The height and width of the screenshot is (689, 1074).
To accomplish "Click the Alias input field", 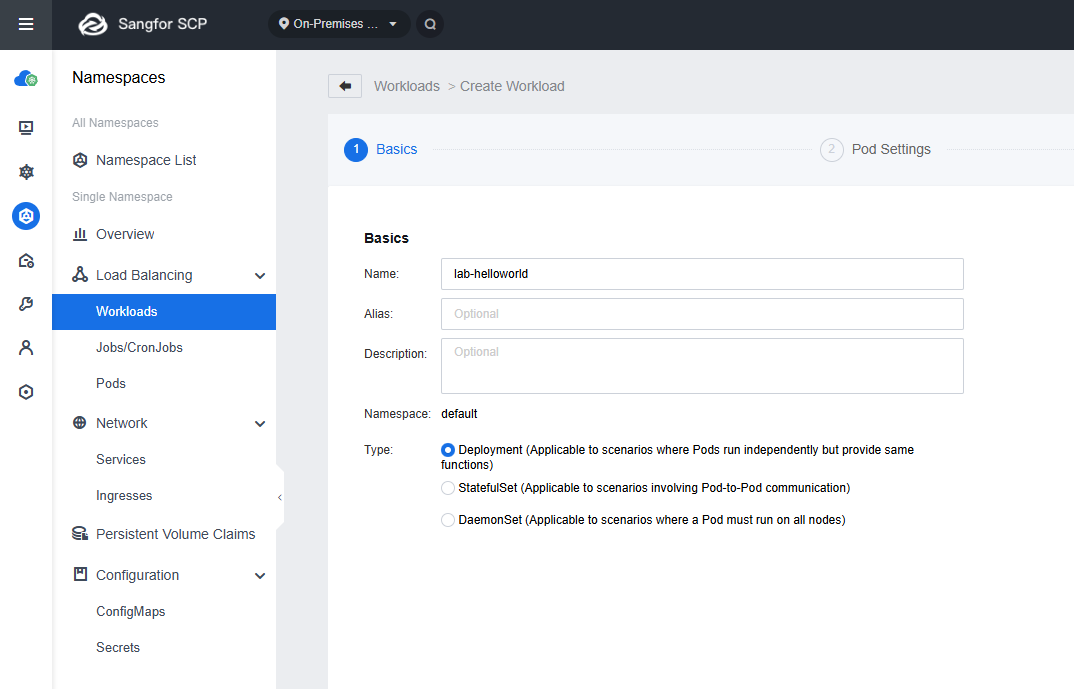I will pyautogui.click(x=702, y=314).
